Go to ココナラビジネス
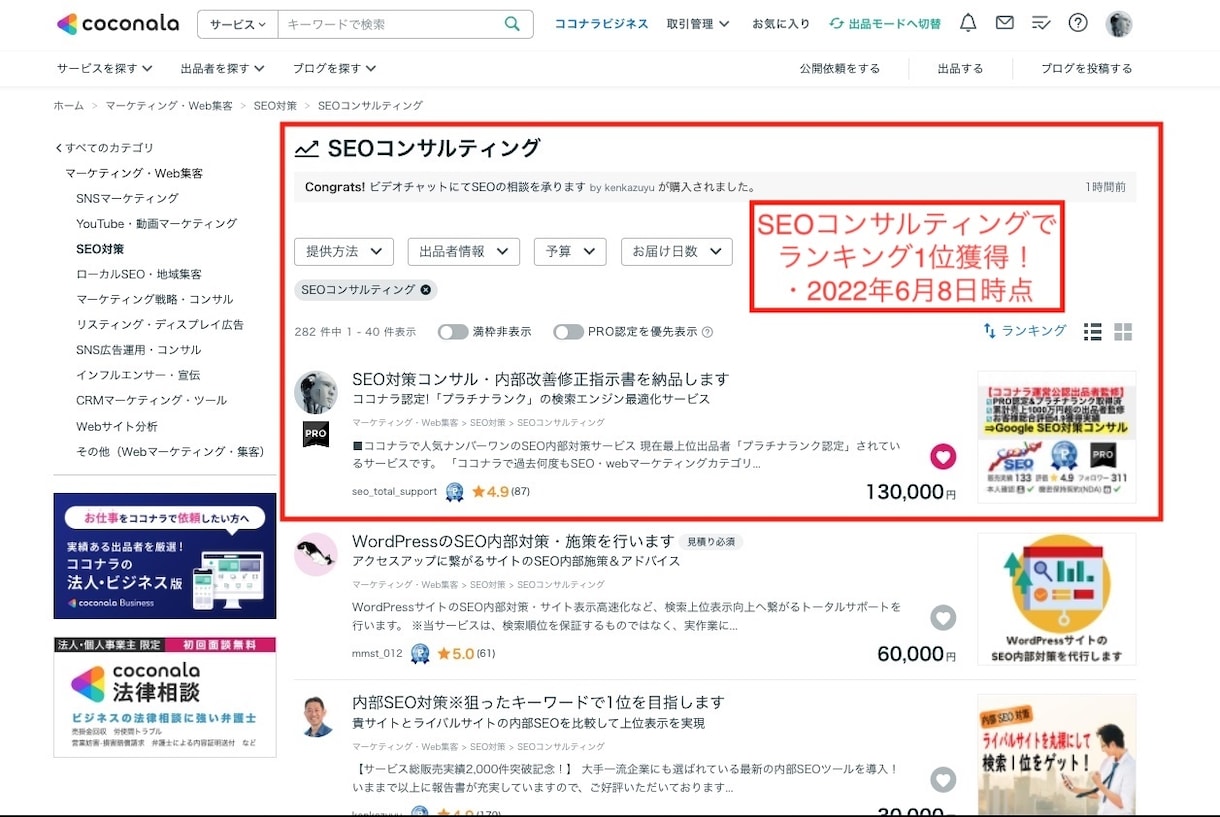 coord(601,24)
